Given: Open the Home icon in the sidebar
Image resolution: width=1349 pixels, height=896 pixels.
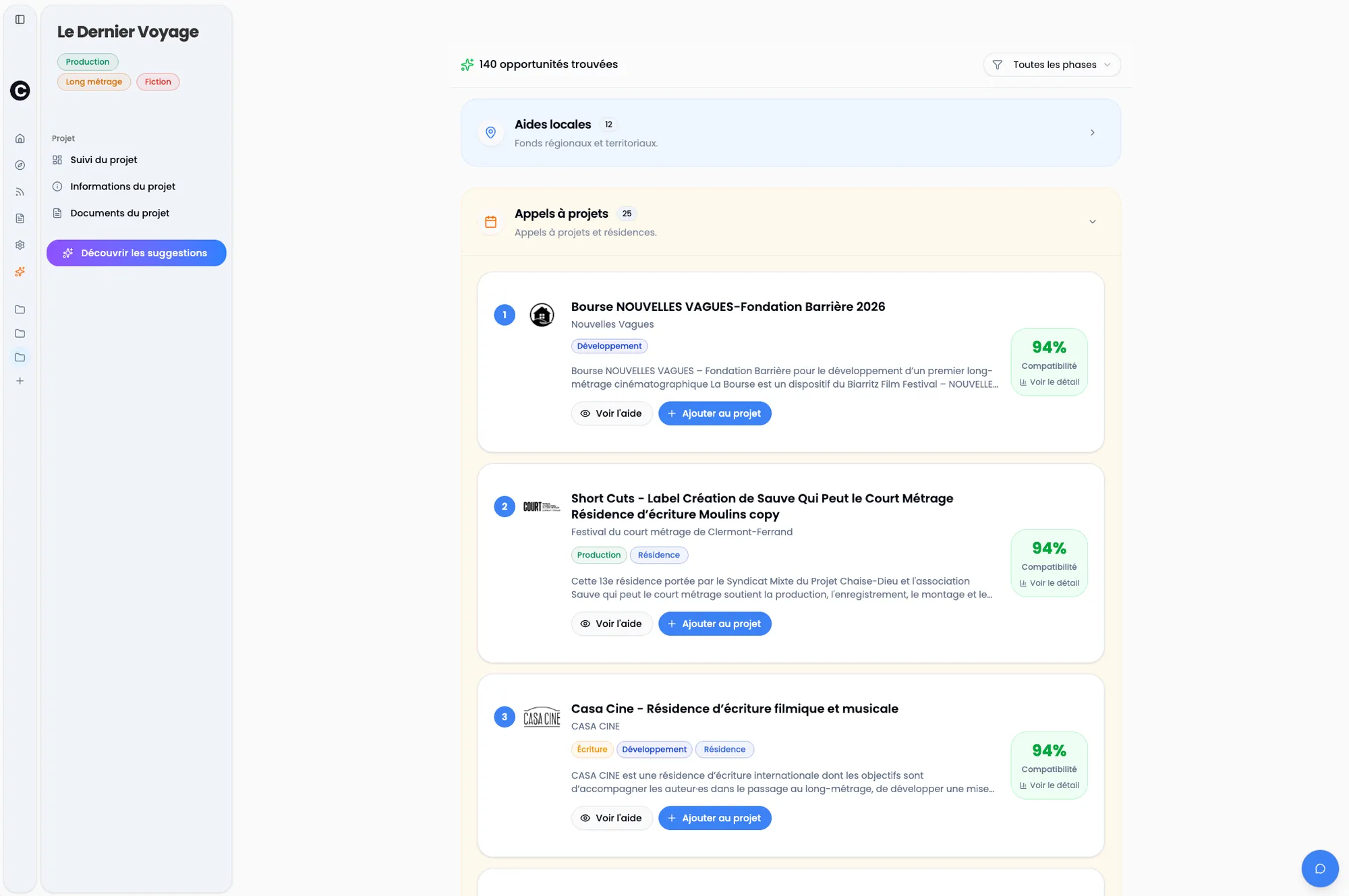Looking at the screenshot, I should pos(20,138).
